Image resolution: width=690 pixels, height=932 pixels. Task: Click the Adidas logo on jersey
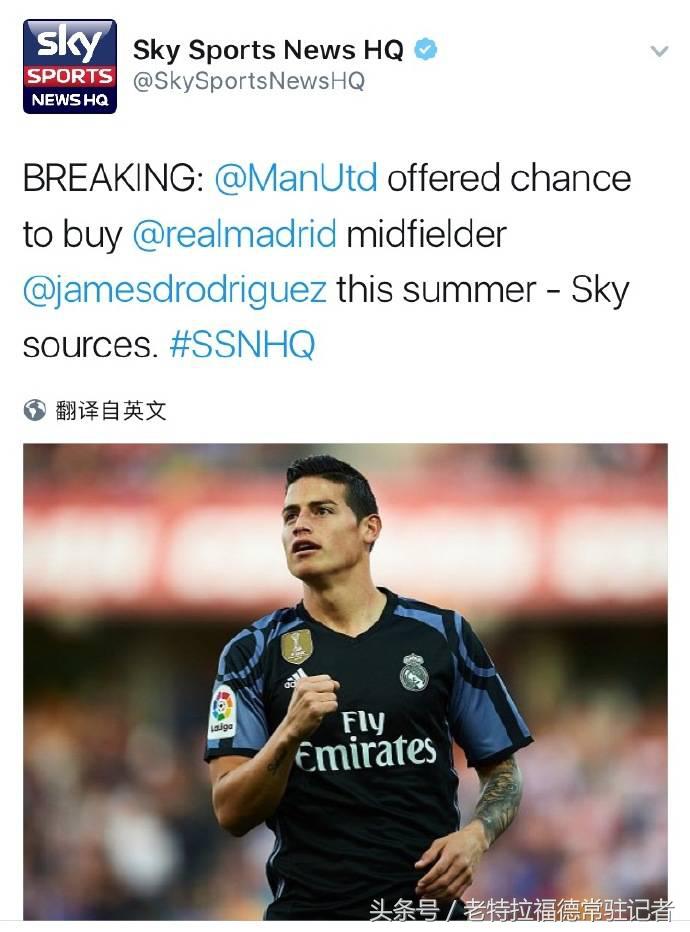click(x=295, y=678)
